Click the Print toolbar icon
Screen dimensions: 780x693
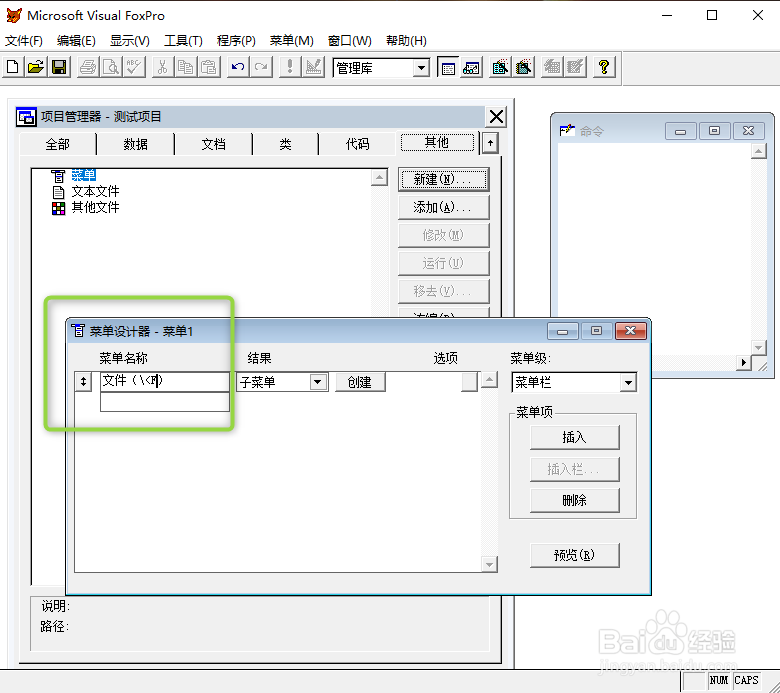click(x=88, y=67)
